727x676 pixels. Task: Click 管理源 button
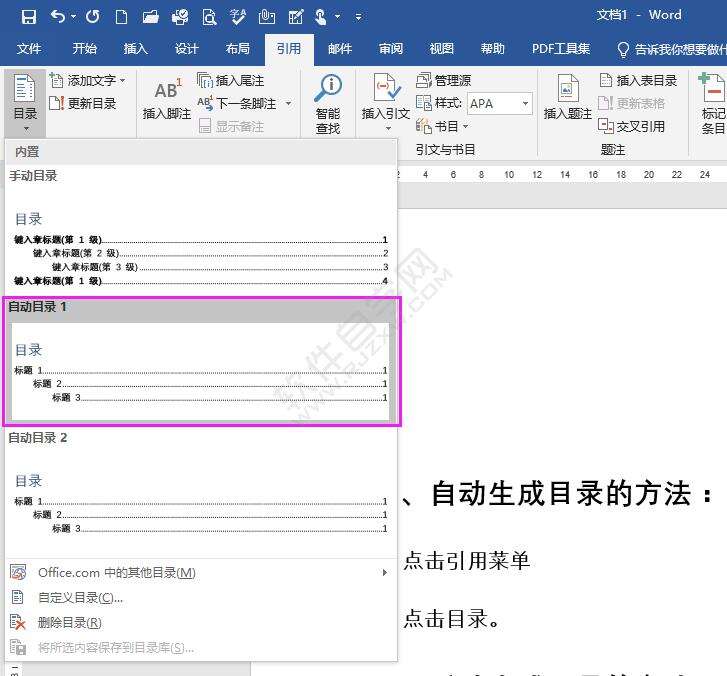click(444, 81)
